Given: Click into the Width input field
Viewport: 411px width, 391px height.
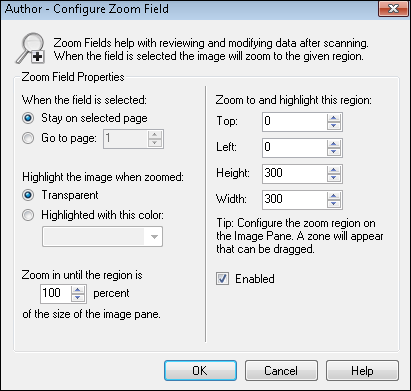Looking at the screenshot, I should click(295, 200).
